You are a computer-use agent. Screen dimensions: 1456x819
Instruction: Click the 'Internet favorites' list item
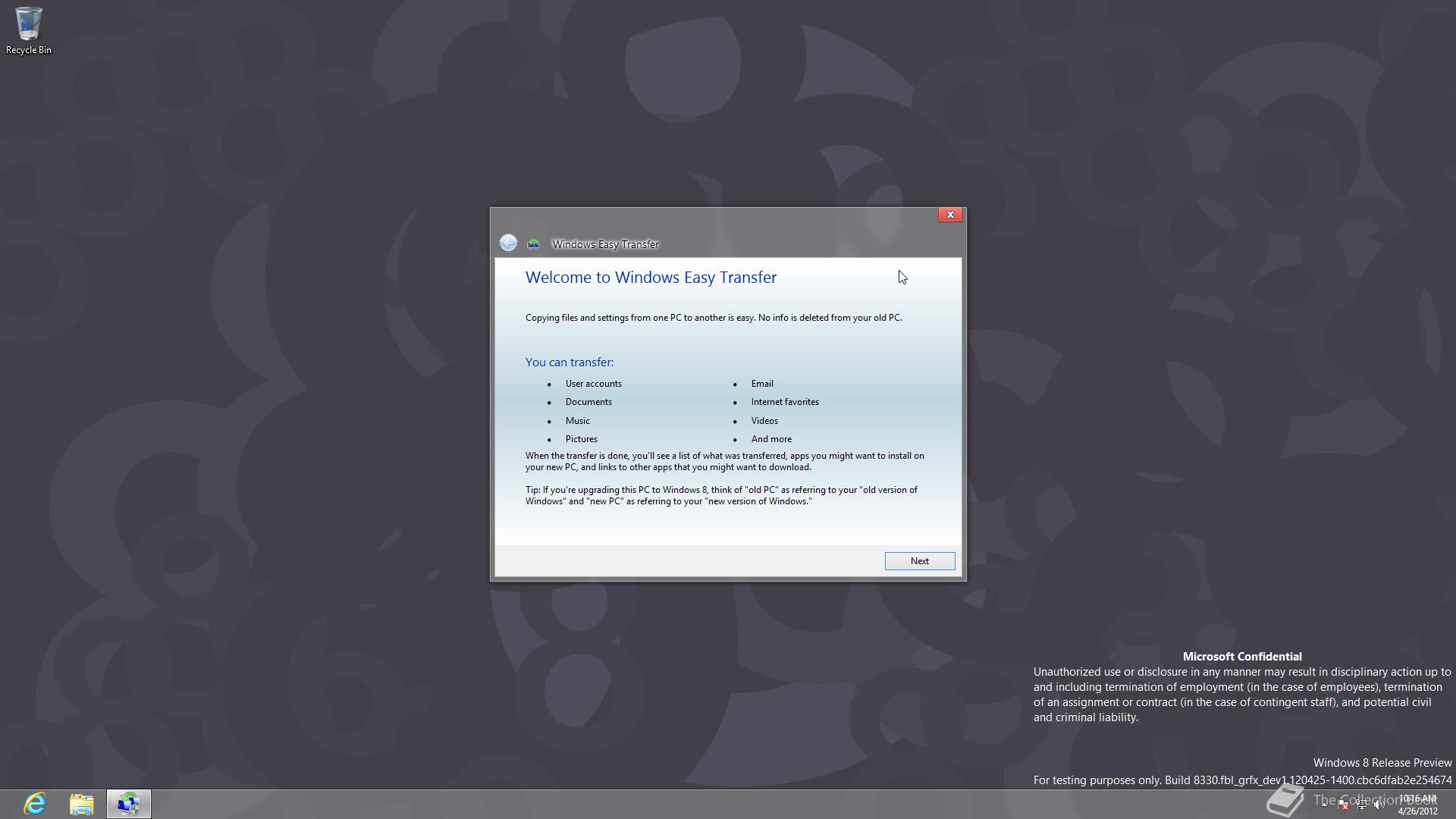tap(784, 402)
